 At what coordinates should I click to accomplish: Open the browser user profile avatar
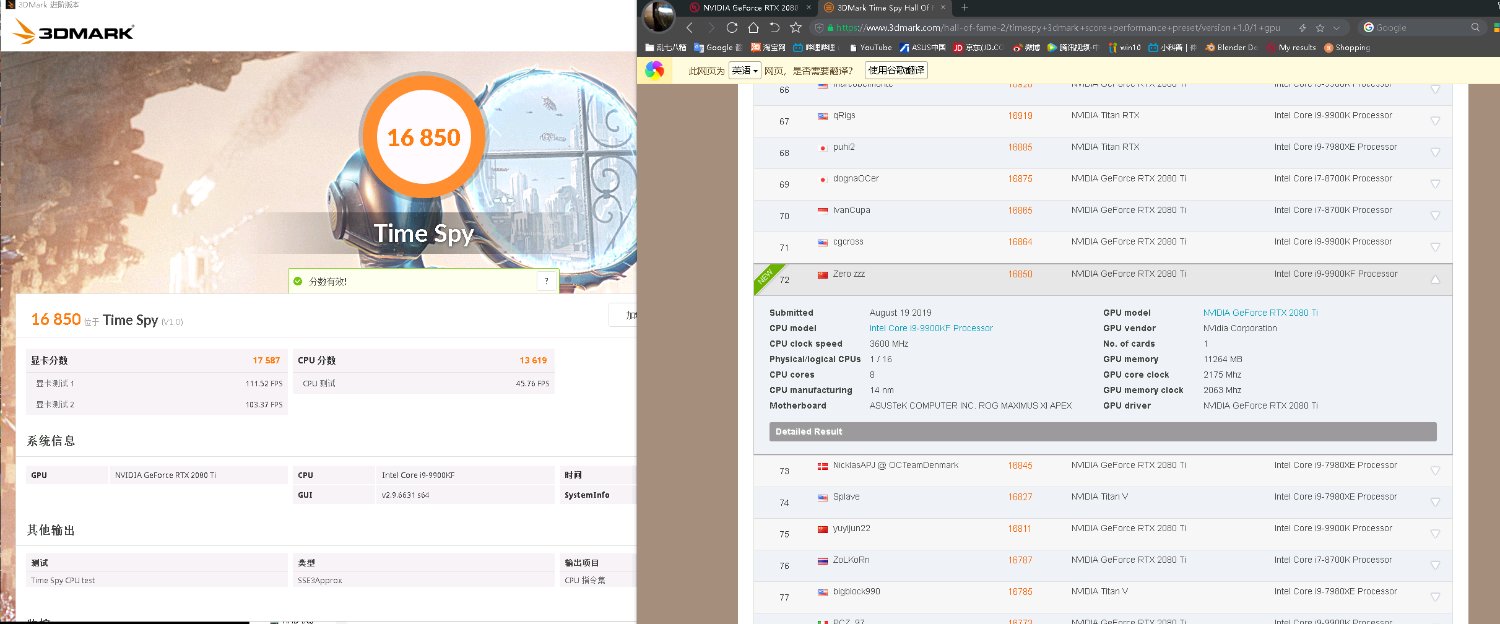(x=658, y=15)
